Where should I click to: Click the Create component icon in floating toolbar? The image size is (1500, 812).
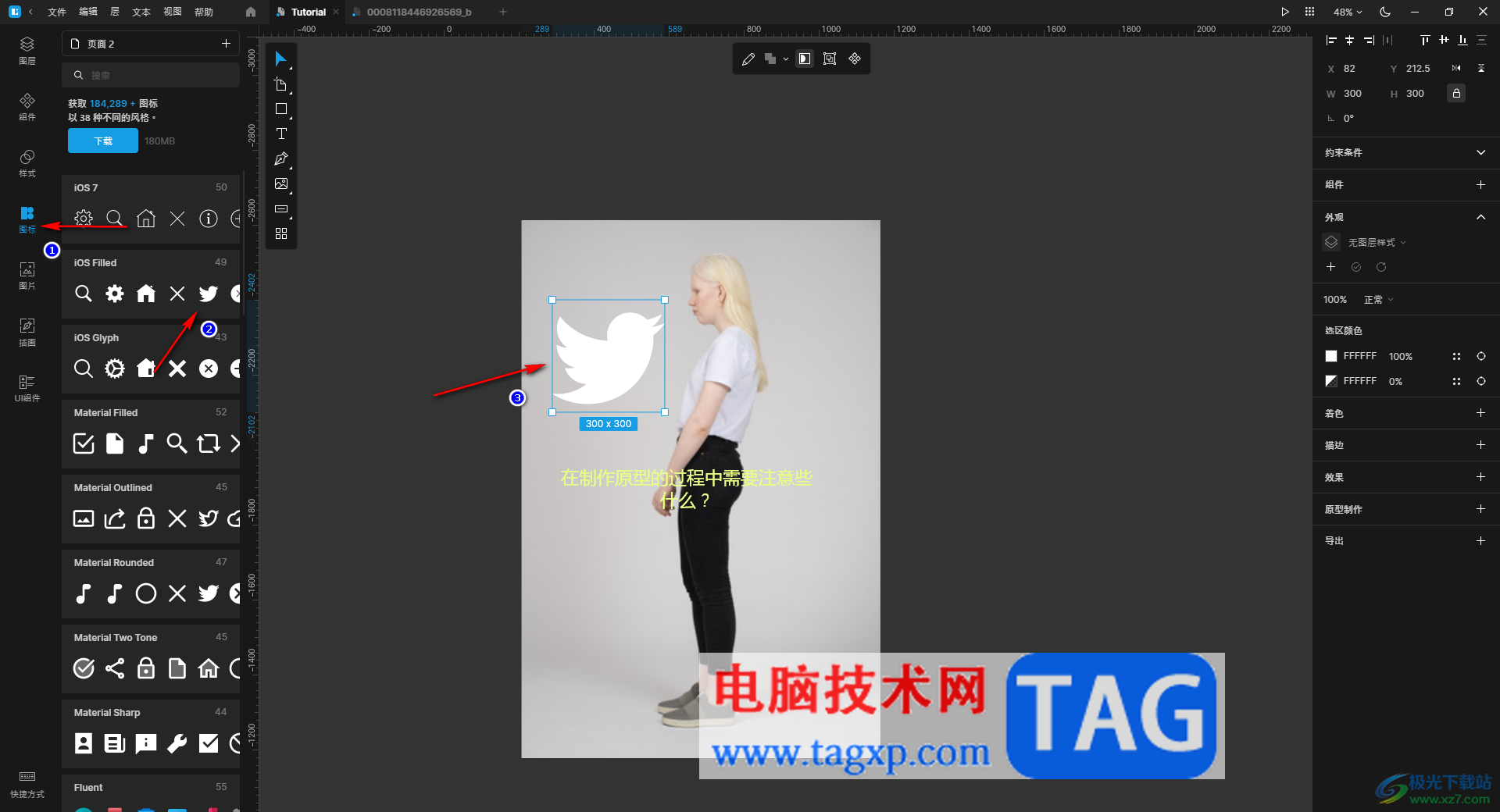(x=855, y=59)
